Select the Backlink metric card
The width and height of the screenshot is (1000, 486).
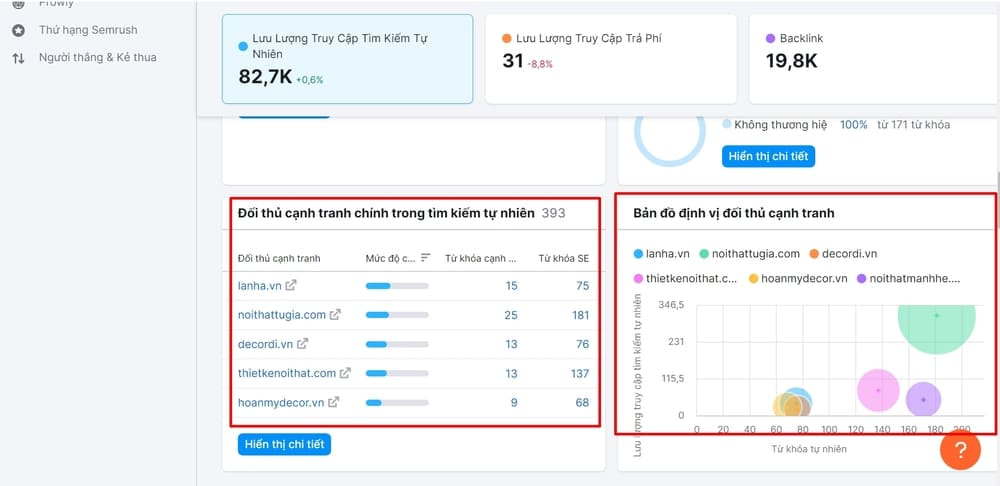(x=874, y=59)
